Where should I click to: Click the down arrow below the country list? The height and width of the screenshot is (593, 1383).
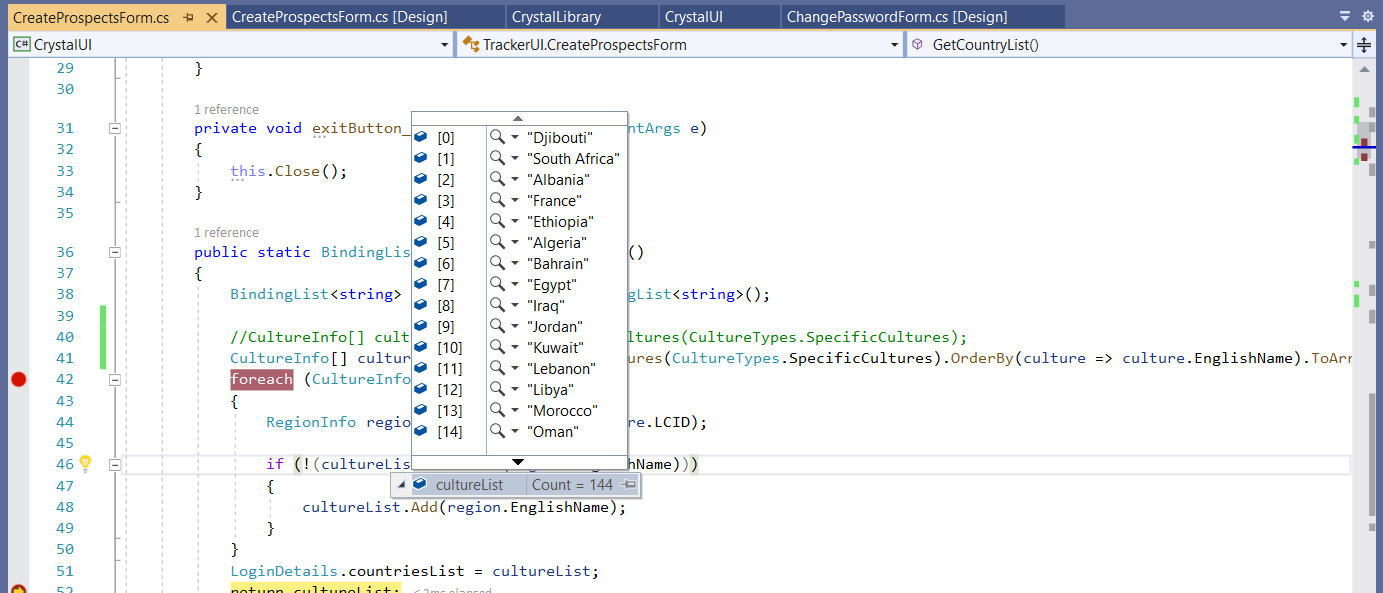pos(517,461)
